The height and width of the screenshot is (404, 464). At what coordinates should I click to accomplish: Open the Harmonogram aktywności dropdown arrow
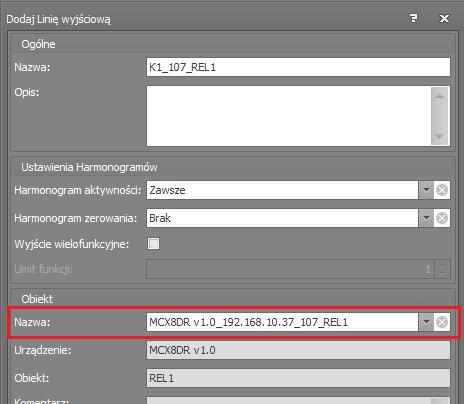[x=426, y=190]
